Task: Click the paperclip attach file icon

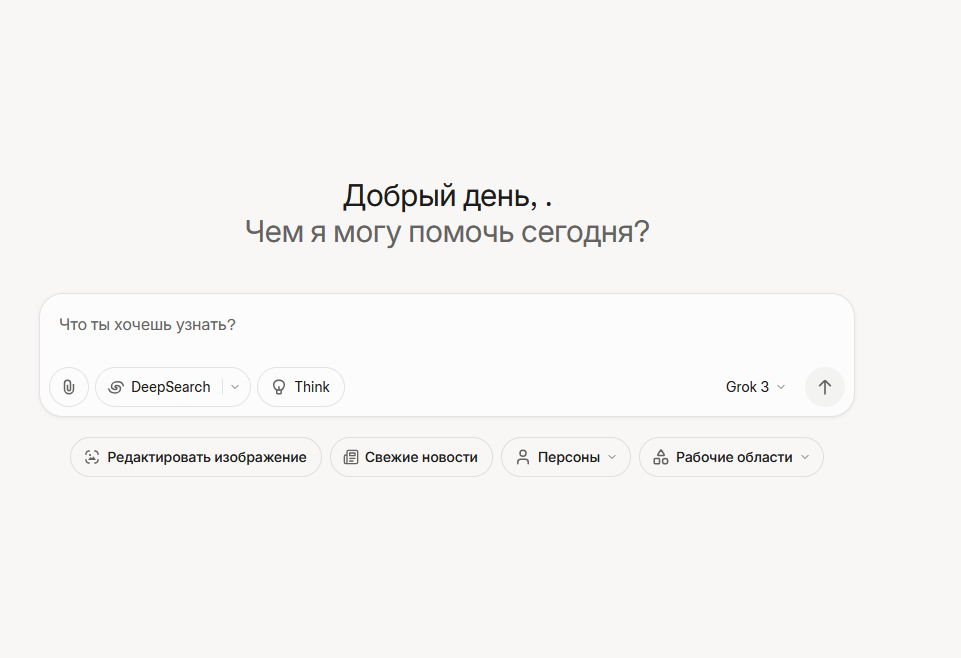Action: point(69,387)
